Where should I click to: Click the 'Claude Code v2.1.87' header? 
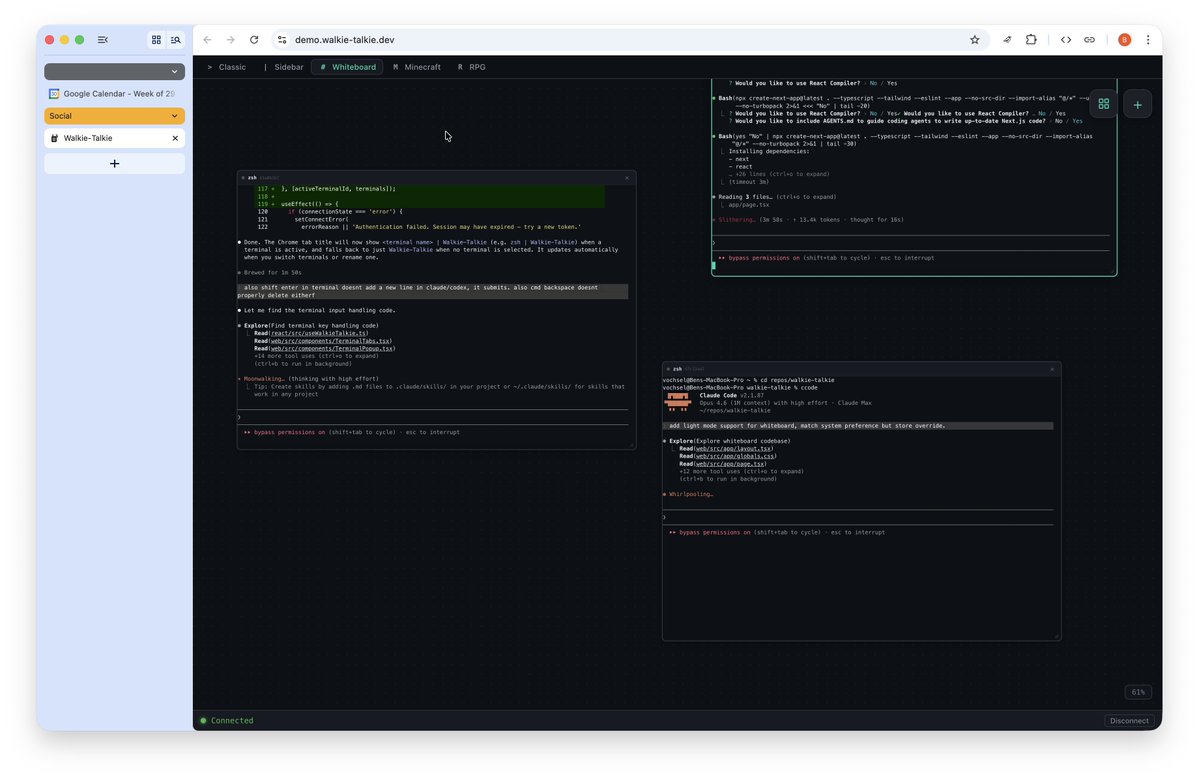(732, 395)
